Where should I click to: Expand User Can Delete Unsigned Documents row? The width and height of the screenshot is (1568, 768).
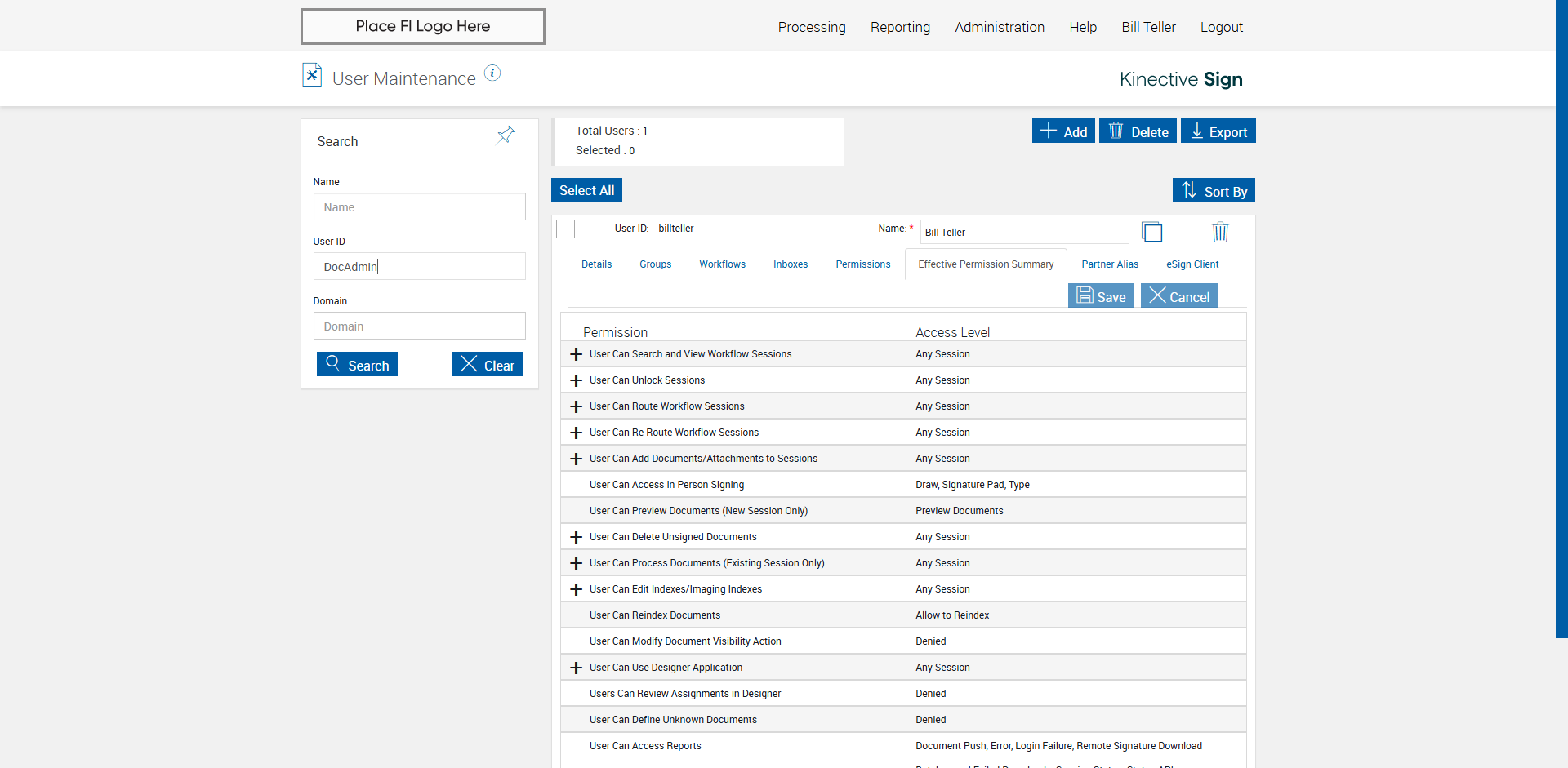click(576, 537)
